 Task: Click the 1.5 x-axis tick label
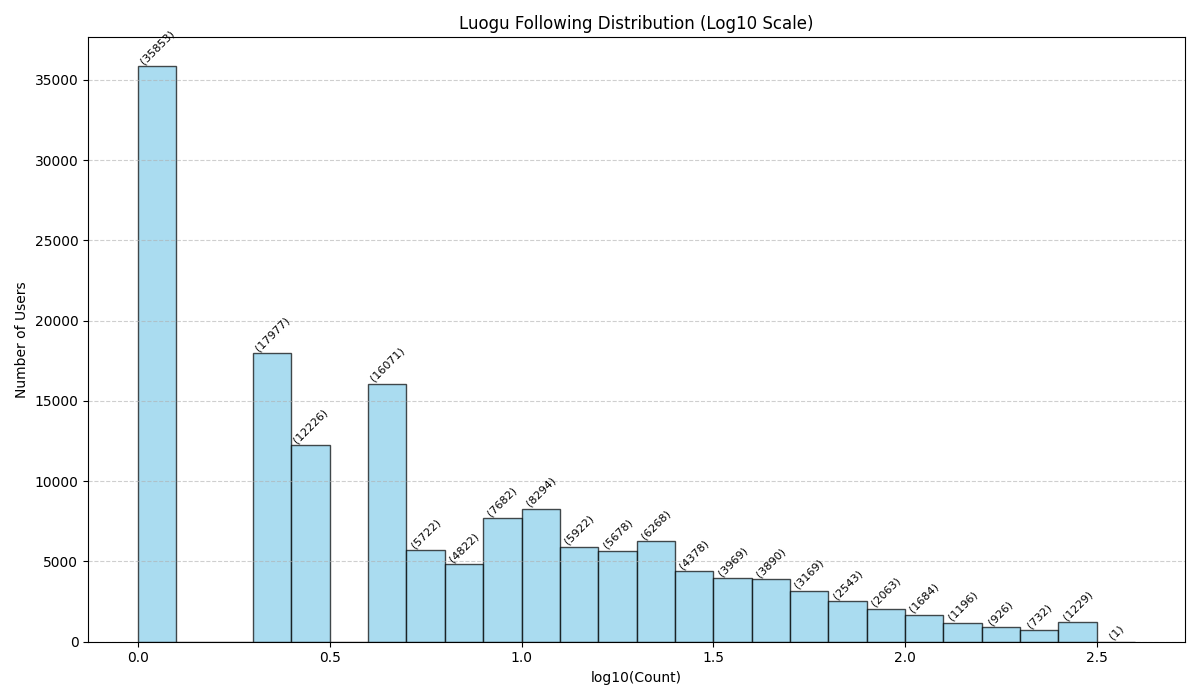click(x=713, y=657)
